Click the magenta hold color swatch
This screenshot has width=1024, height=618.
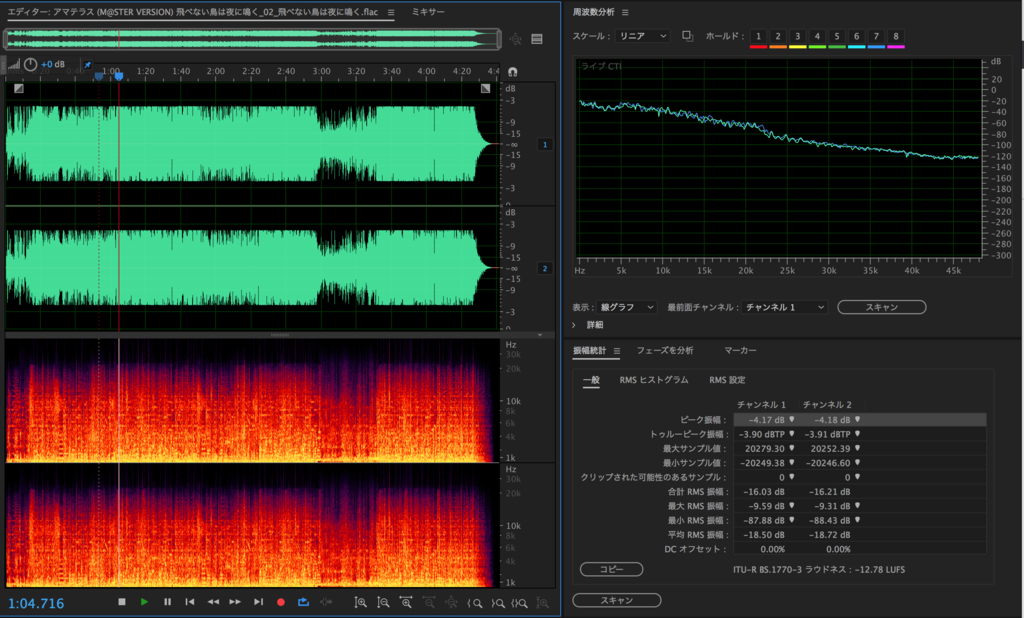[x=896, y=47]
